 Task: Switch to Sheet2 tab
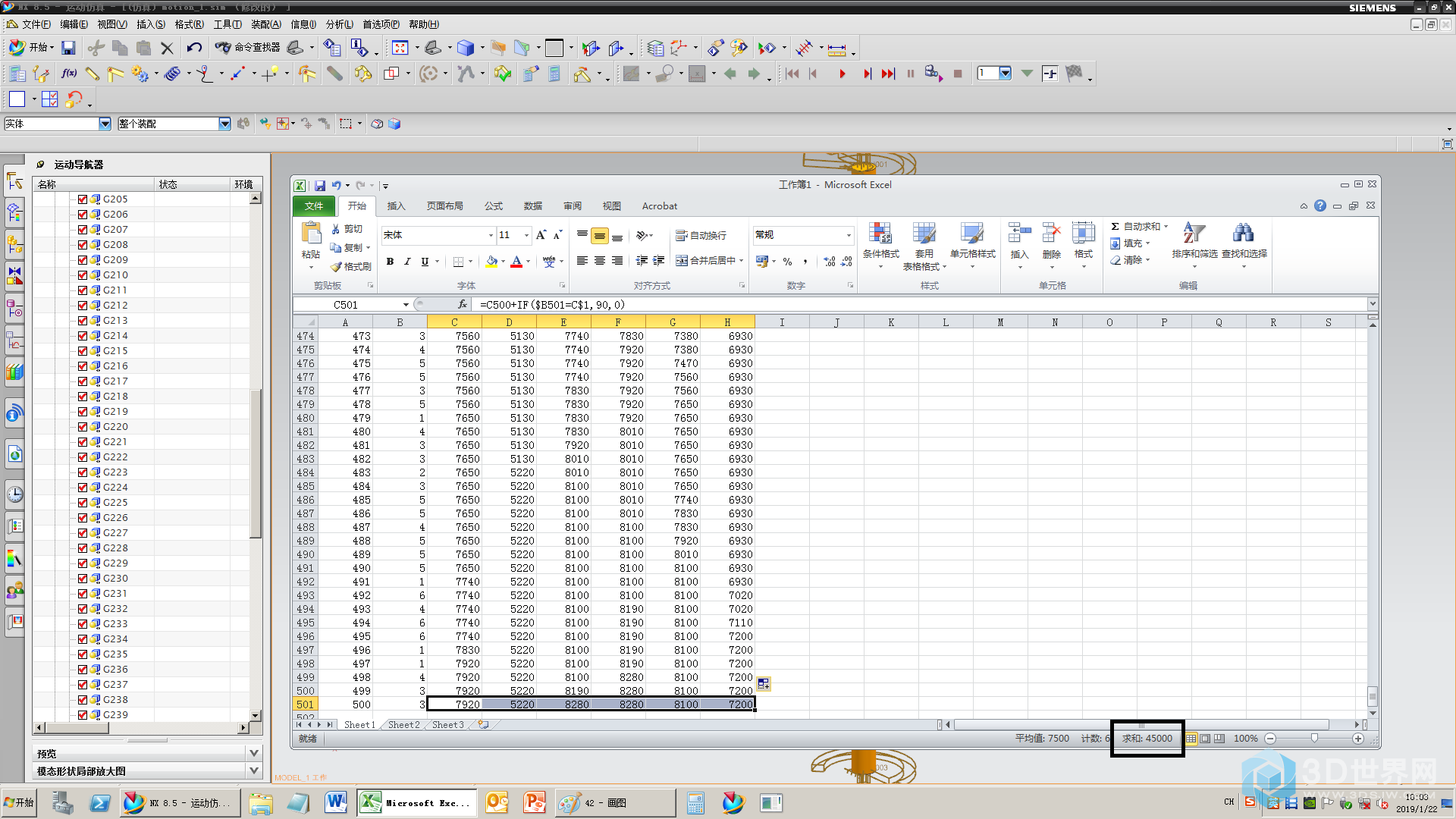pos(403,725)
